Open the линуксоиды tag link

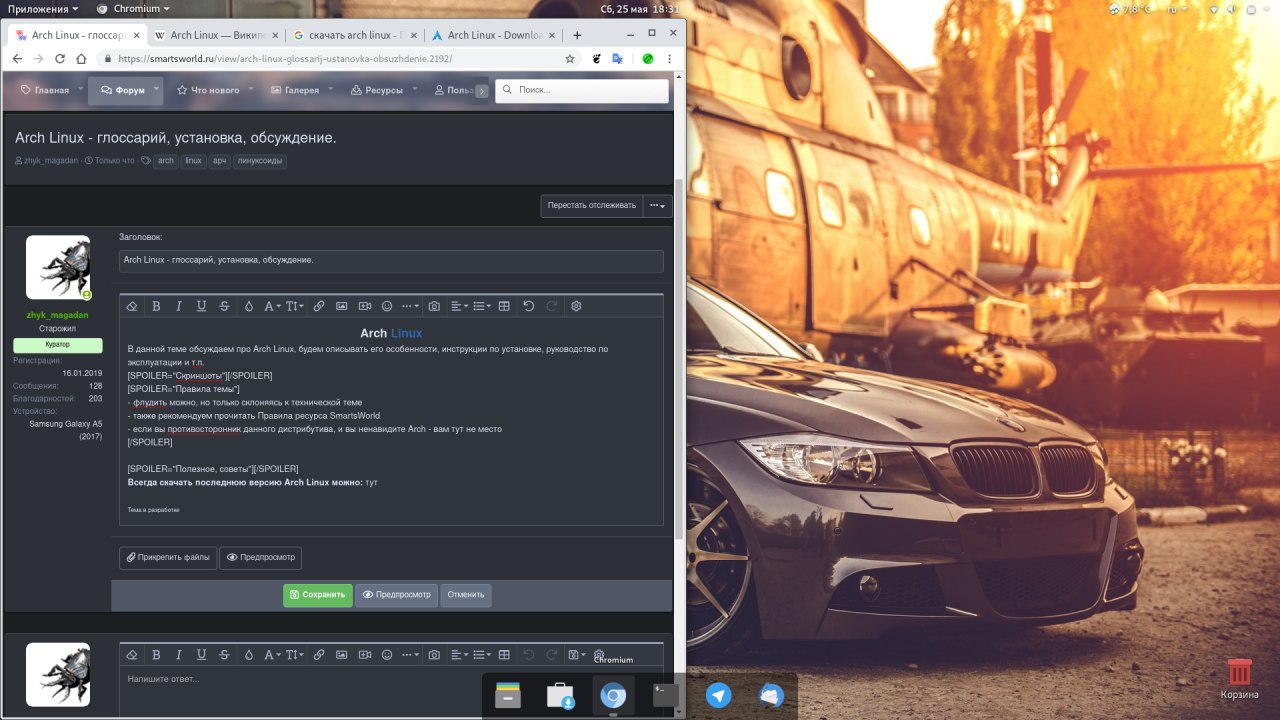[x=260, y=161]
